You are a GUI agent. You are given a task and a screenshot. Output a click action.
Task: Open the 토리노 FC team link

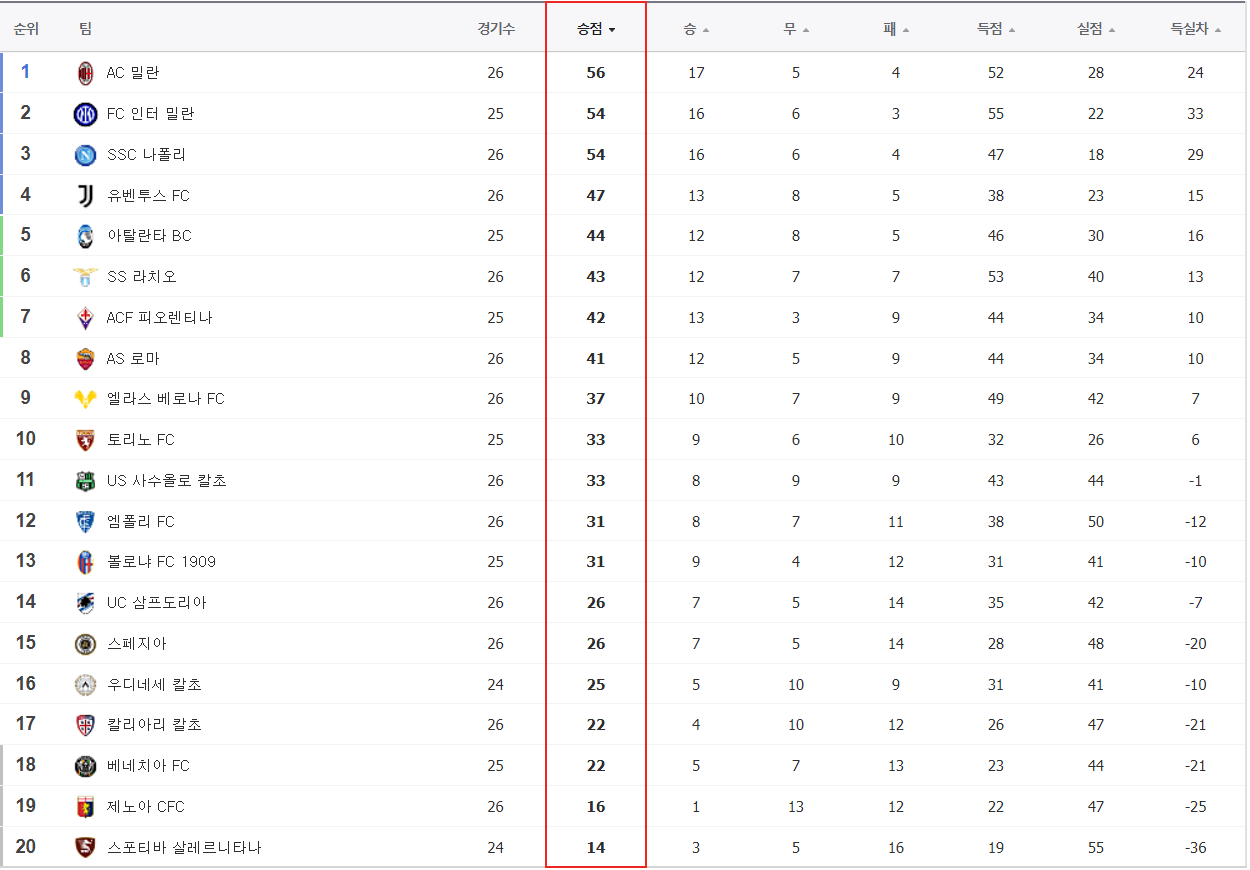click(140, 440)
